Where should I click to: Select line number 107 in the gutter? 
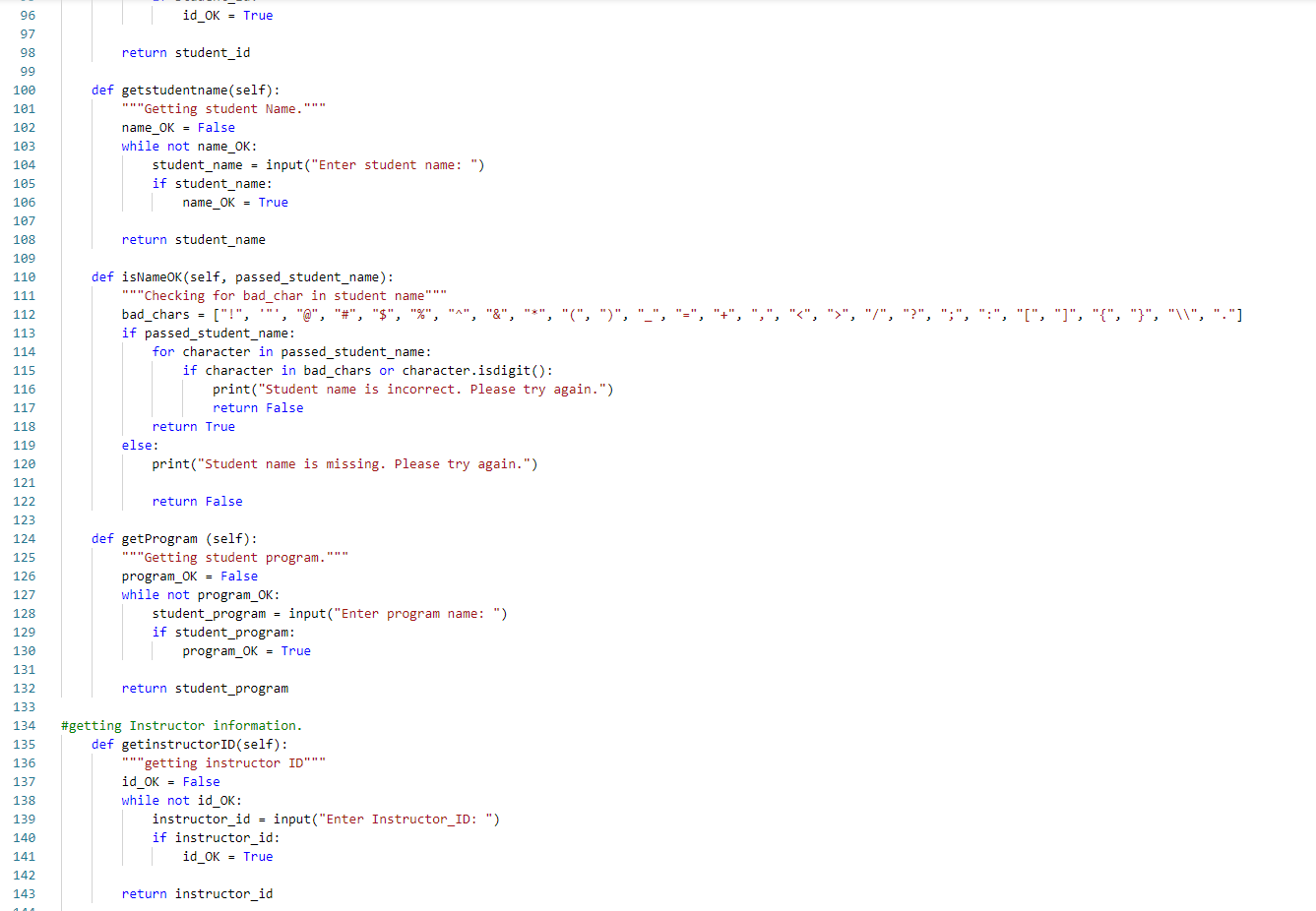point(24,221)
